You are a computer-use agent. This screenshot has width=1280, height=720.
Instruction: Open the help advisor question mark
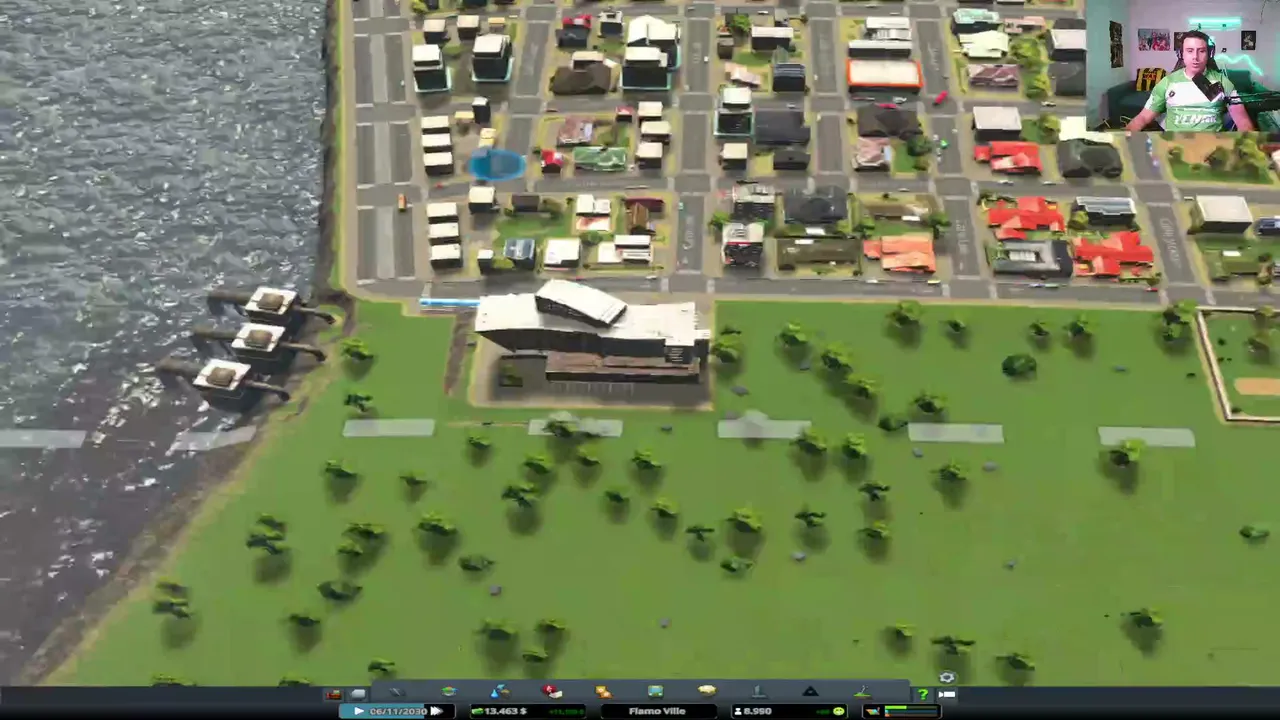922,693
